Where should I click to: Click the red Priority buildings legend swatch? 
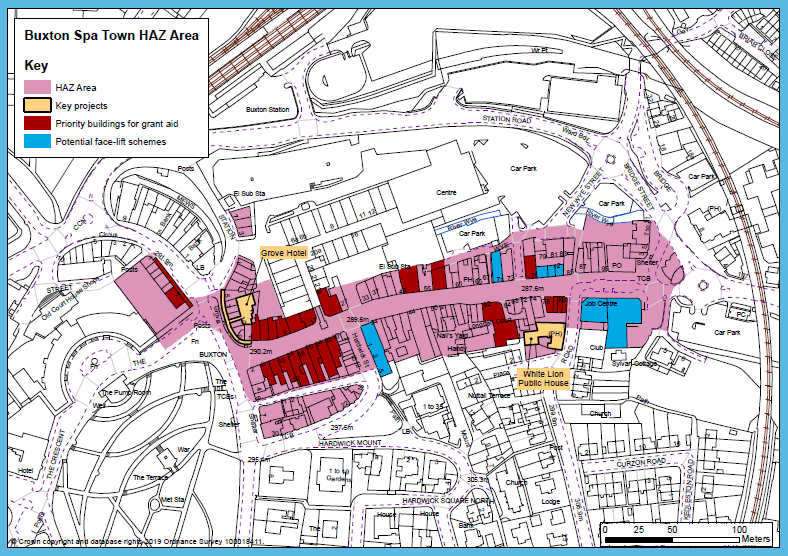coord(38,123)
